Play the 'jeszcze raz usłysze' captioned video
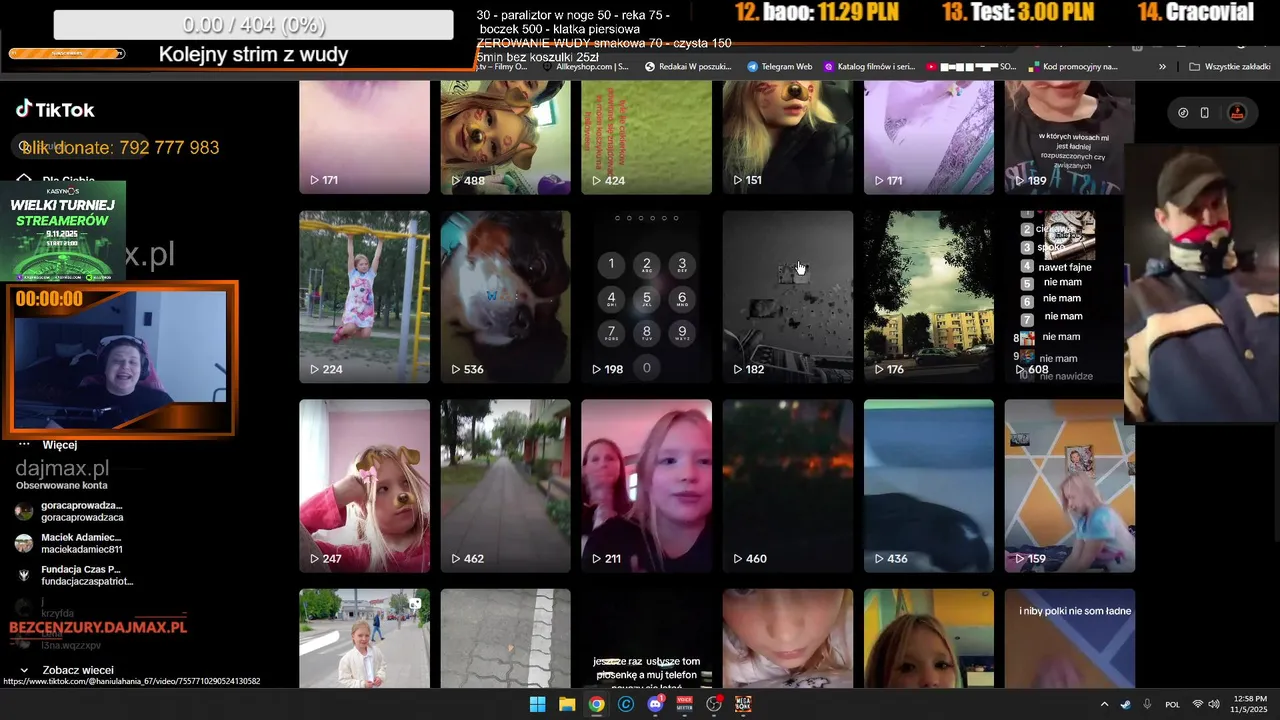Image resolution: width=1280 pixels, height=720 pixels. pyautogui.click(x=646, y=638)
